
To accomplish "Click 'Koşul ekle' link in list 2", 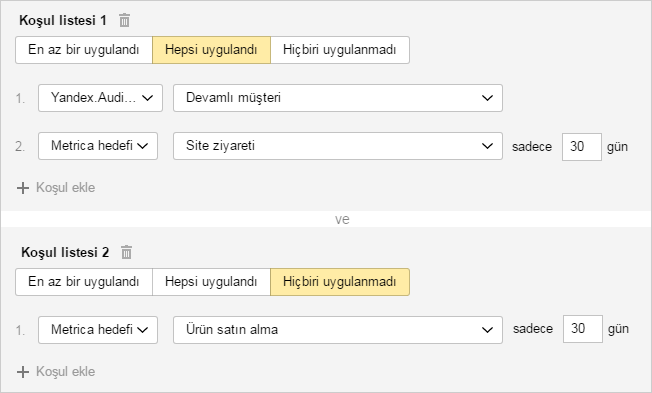I will (x=65, y=371).
